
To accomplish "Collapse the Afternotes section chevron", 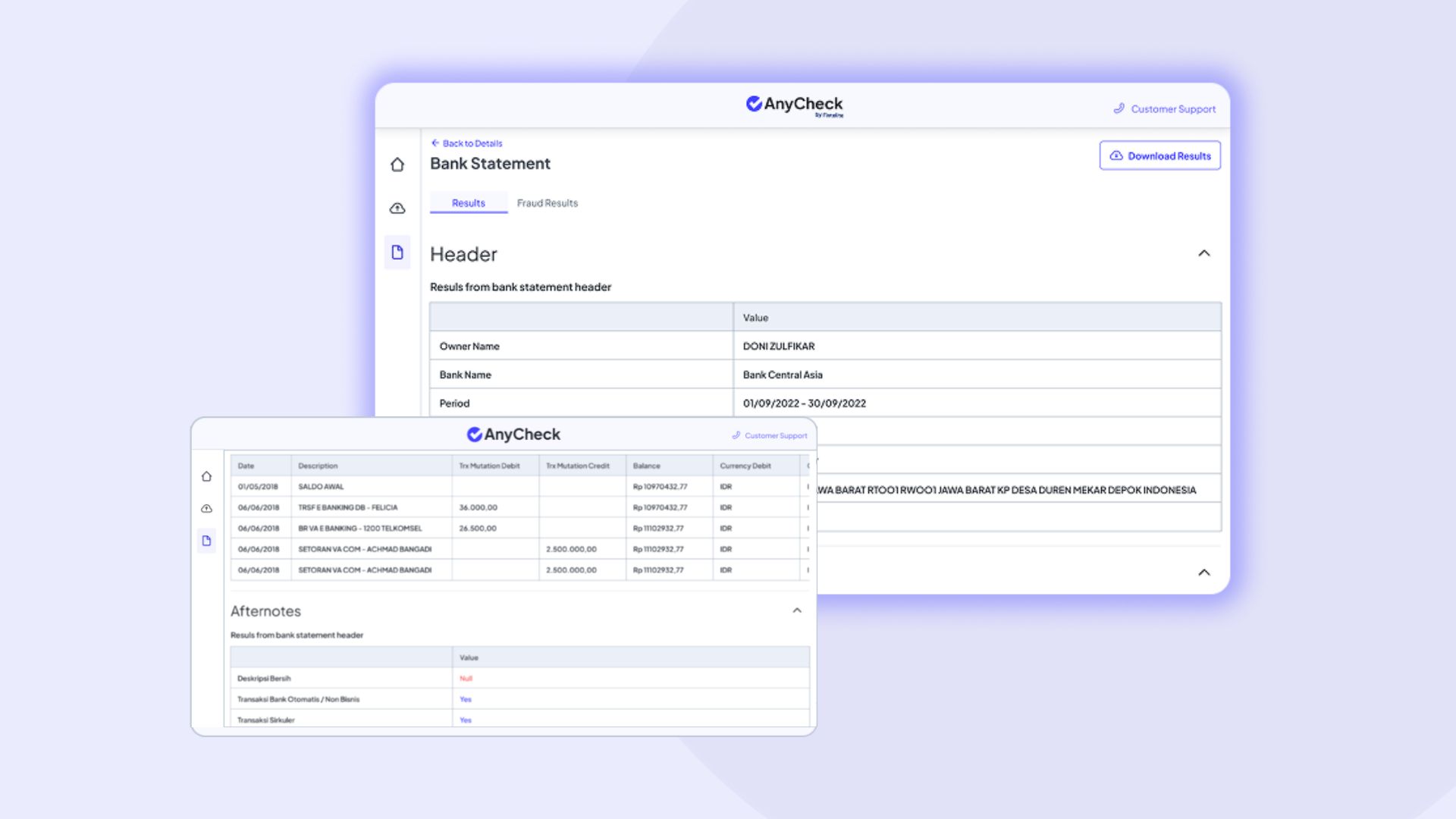I will (796, 610).
